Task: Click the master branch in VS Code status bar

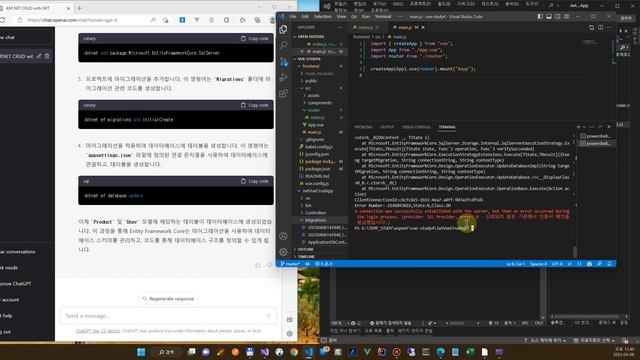Action: (x=290, y=264)
